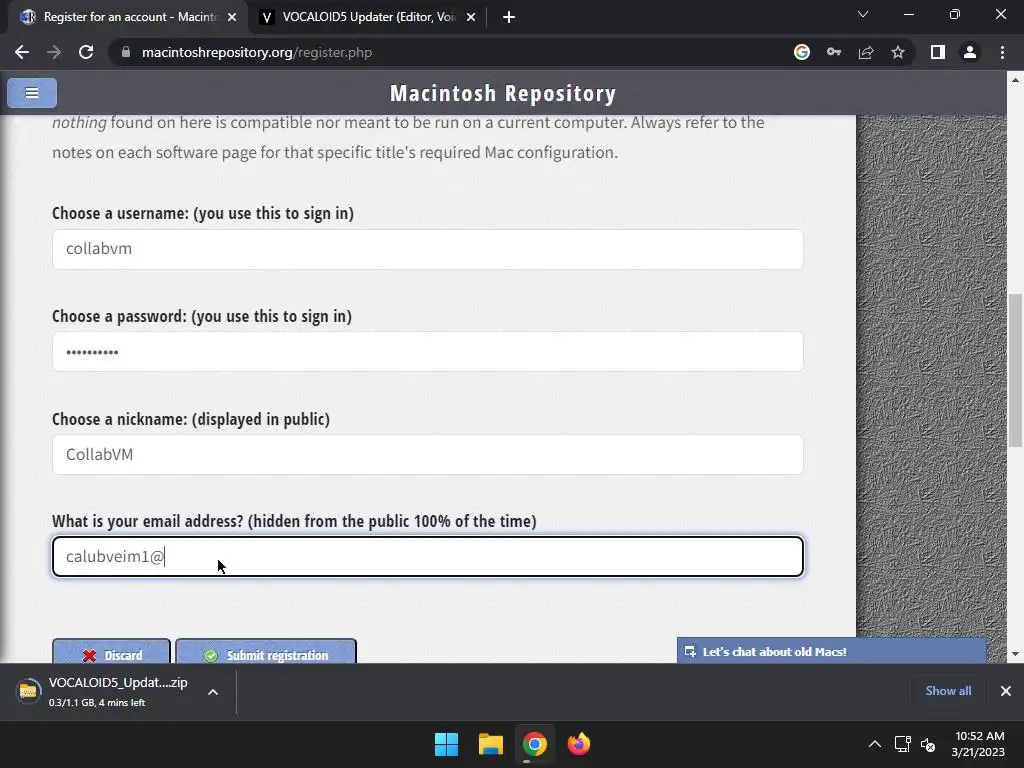Open the hamburger menu on Macintosh Repository
The height and width of the screenshot is (768, 1024).
[x=32, y=93]
